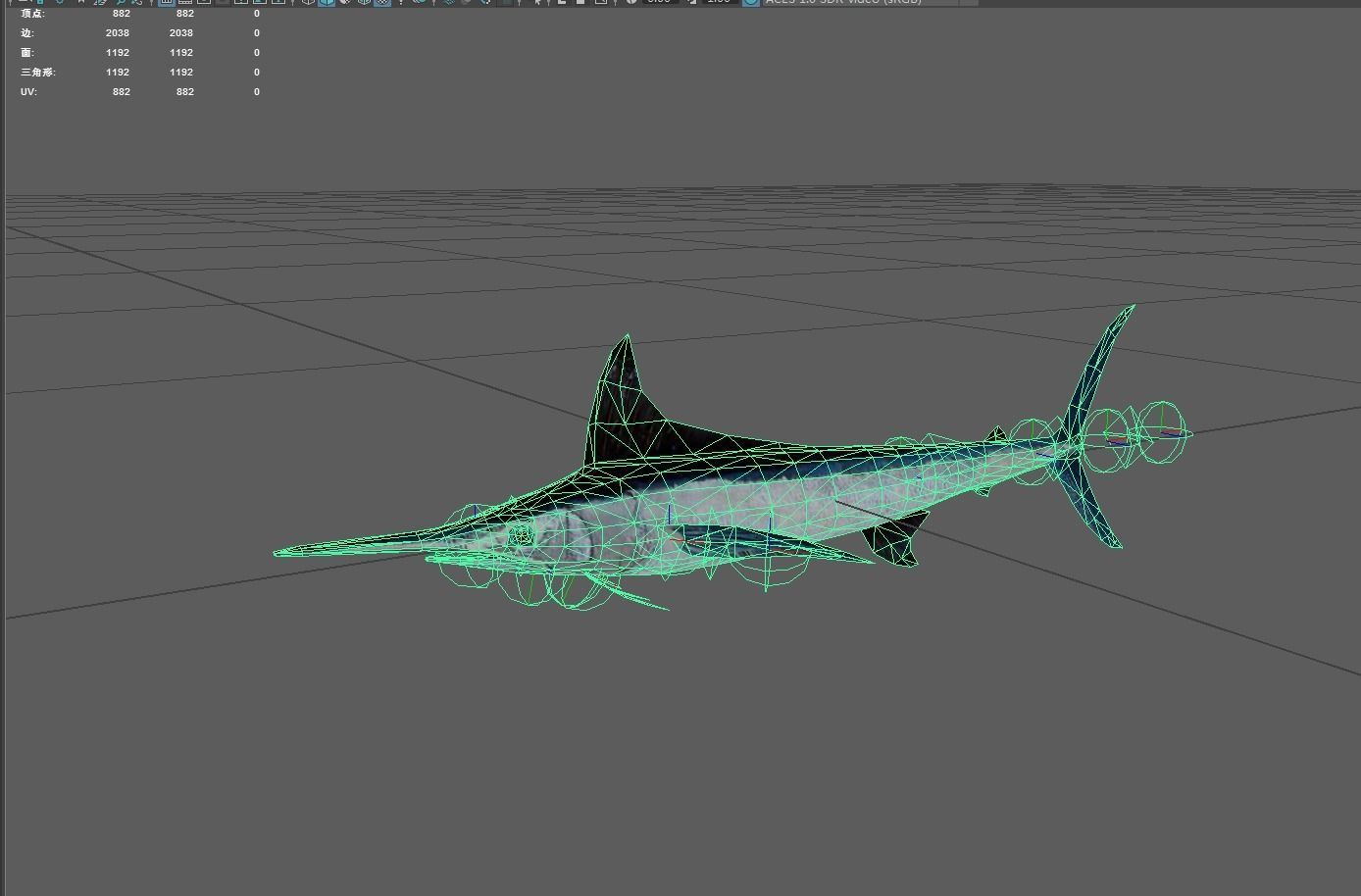Screen dimensions: 1361x896
Task: Click the UV label in the poly count HUD
Action: pyautogui.click(x=27, y=92)
